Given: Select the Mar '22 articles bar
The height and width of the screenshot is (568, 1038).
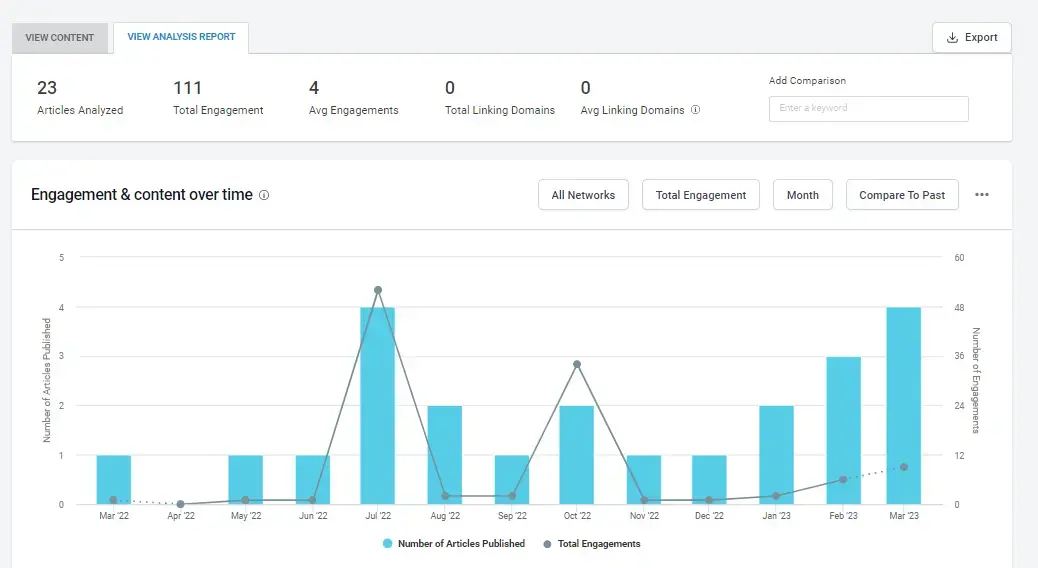Looking at the screenshot, I should coord(114,480).
